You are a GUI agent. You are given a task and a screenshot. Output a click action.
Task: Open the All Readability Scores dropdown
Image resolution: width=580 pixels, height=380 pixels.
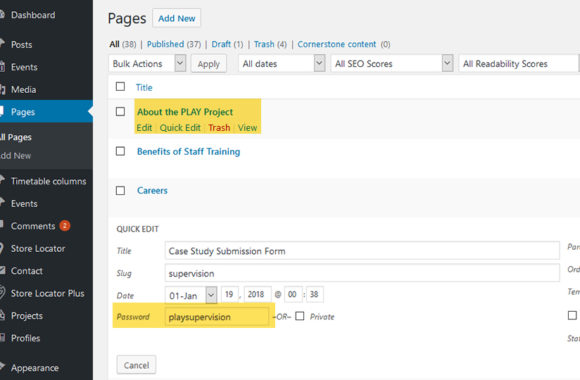pyautogui.click(x=519, y=64)
